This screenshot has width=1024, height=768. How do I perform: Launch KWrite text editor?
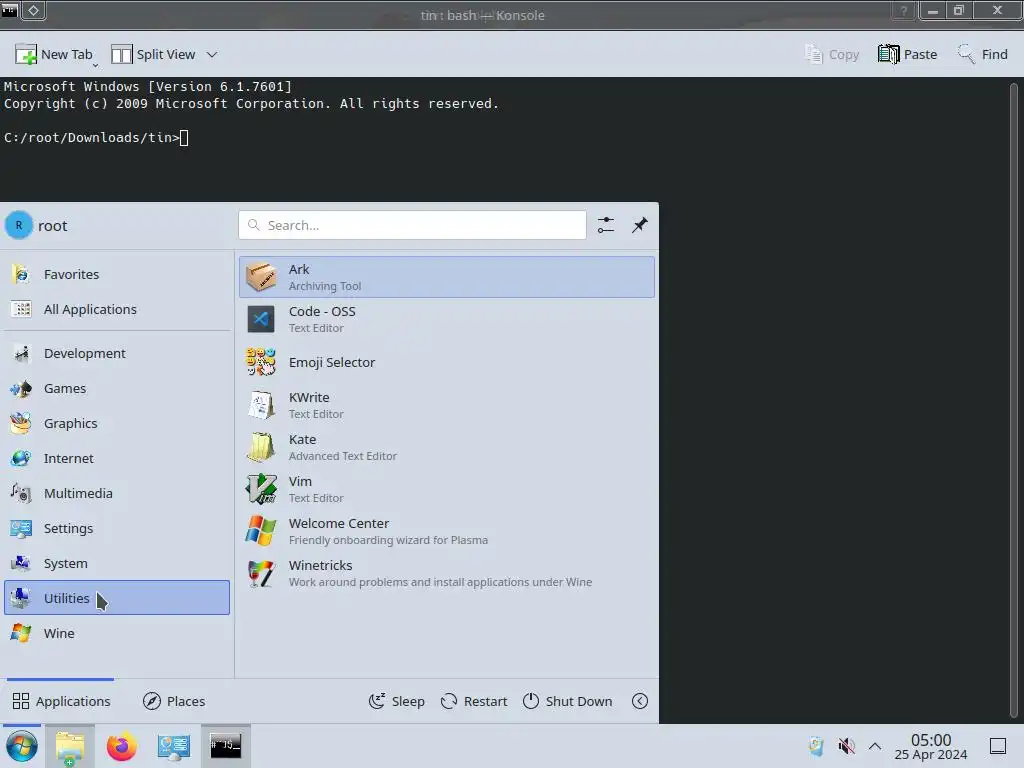click(x=447, y=405)
